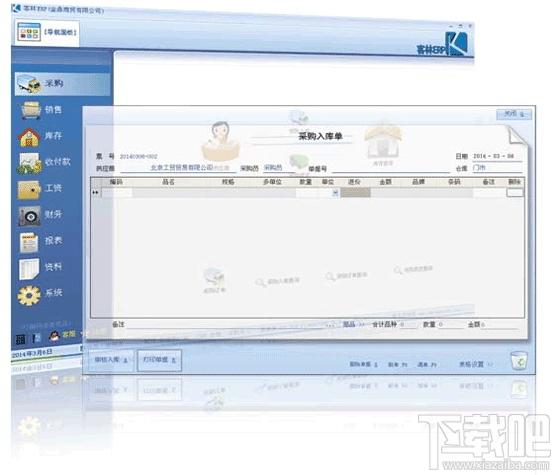Click the 客林ERP logo at top right

click(442, 44)
